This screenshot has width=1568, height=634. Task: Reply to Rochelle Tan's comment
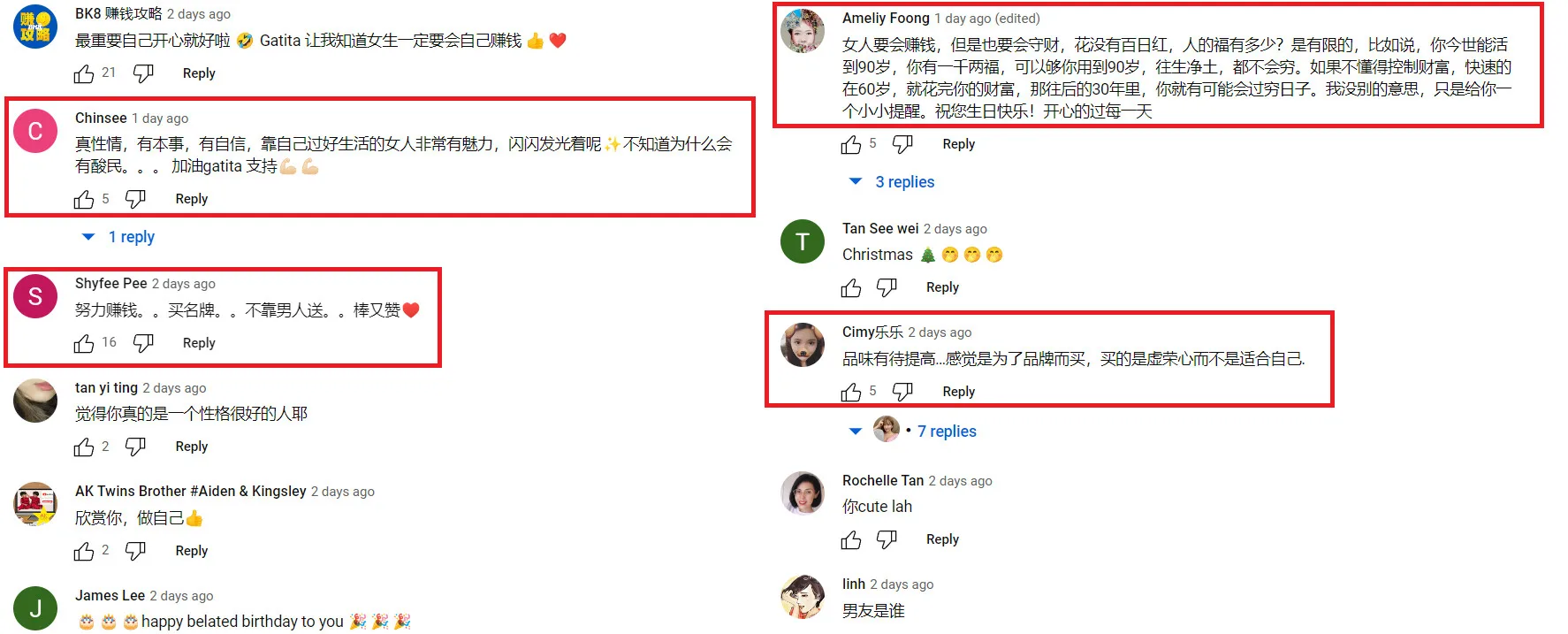(x=942, y=539)
